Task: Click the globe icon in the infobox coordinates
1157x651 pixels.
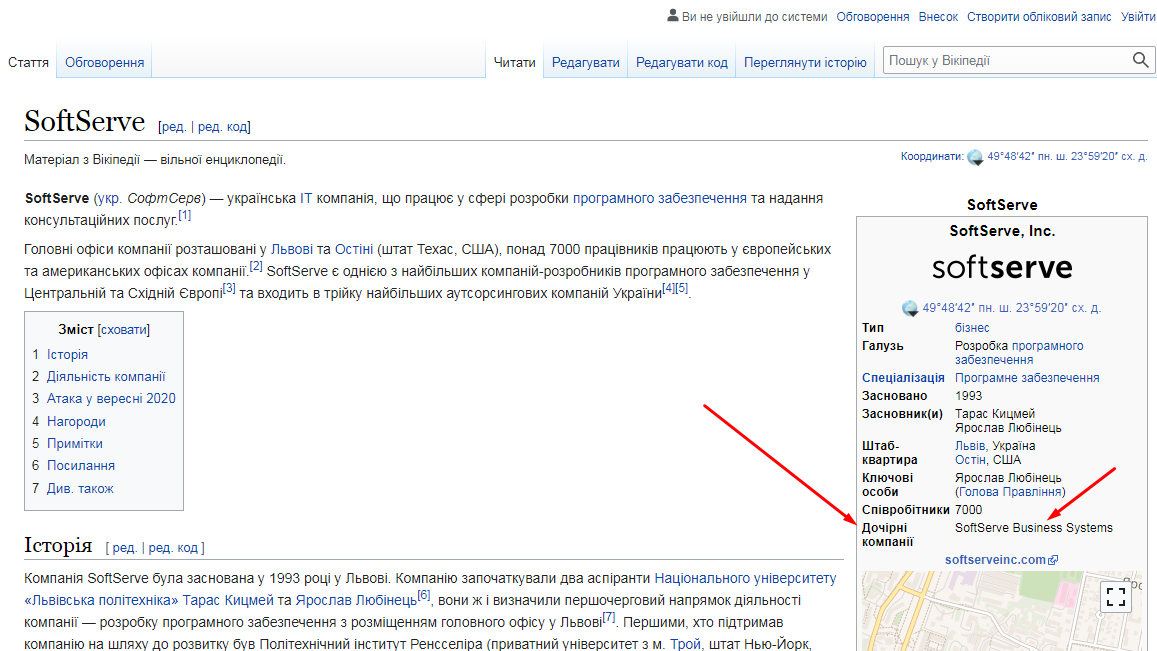Action: 910,308
